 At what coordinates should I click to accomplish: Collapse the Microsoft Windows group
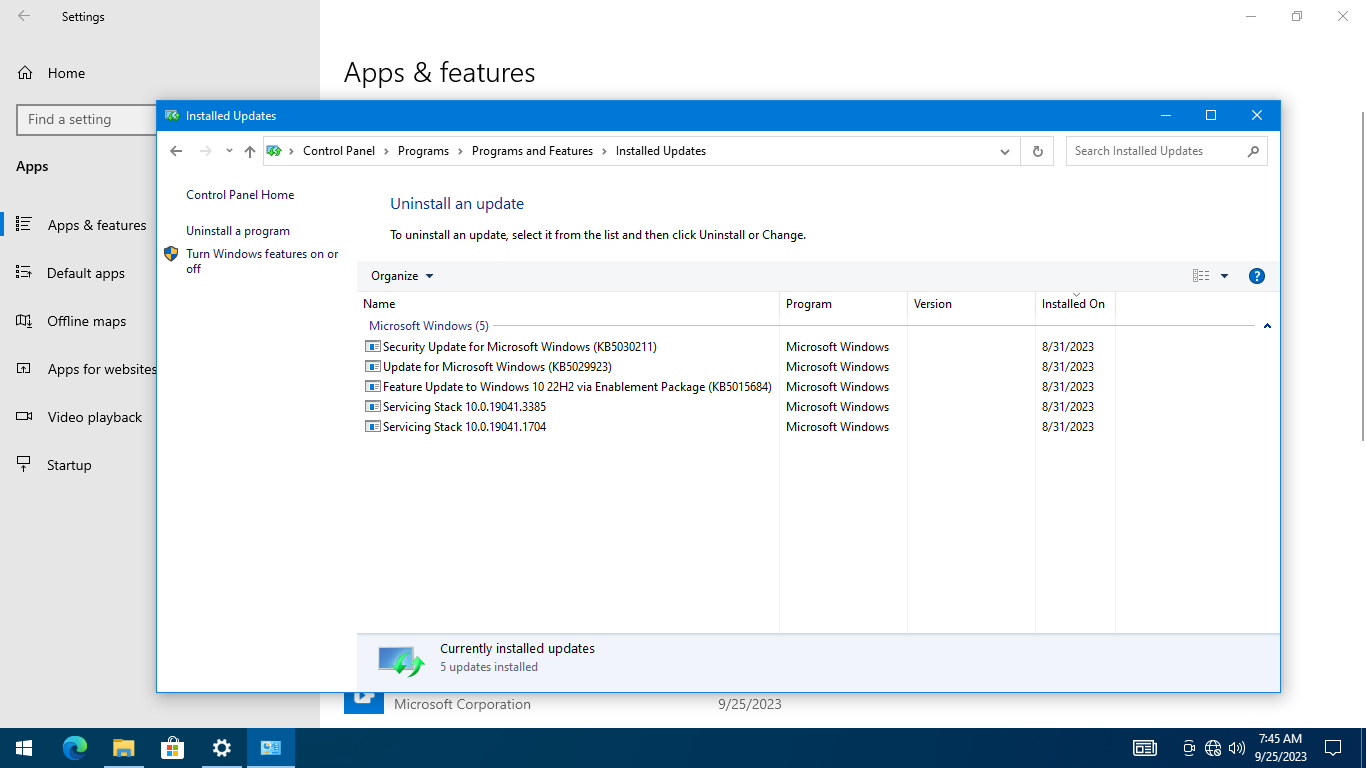[1267, 326]
